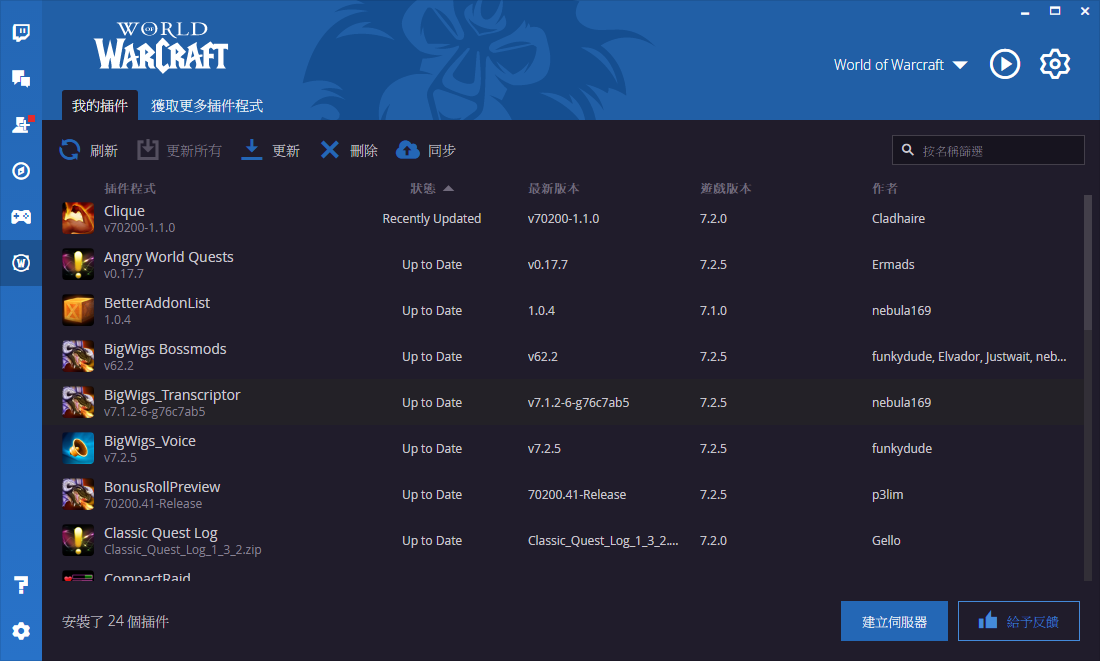
Task: Click the 插件程式 column header
Action: coord(130,188)
